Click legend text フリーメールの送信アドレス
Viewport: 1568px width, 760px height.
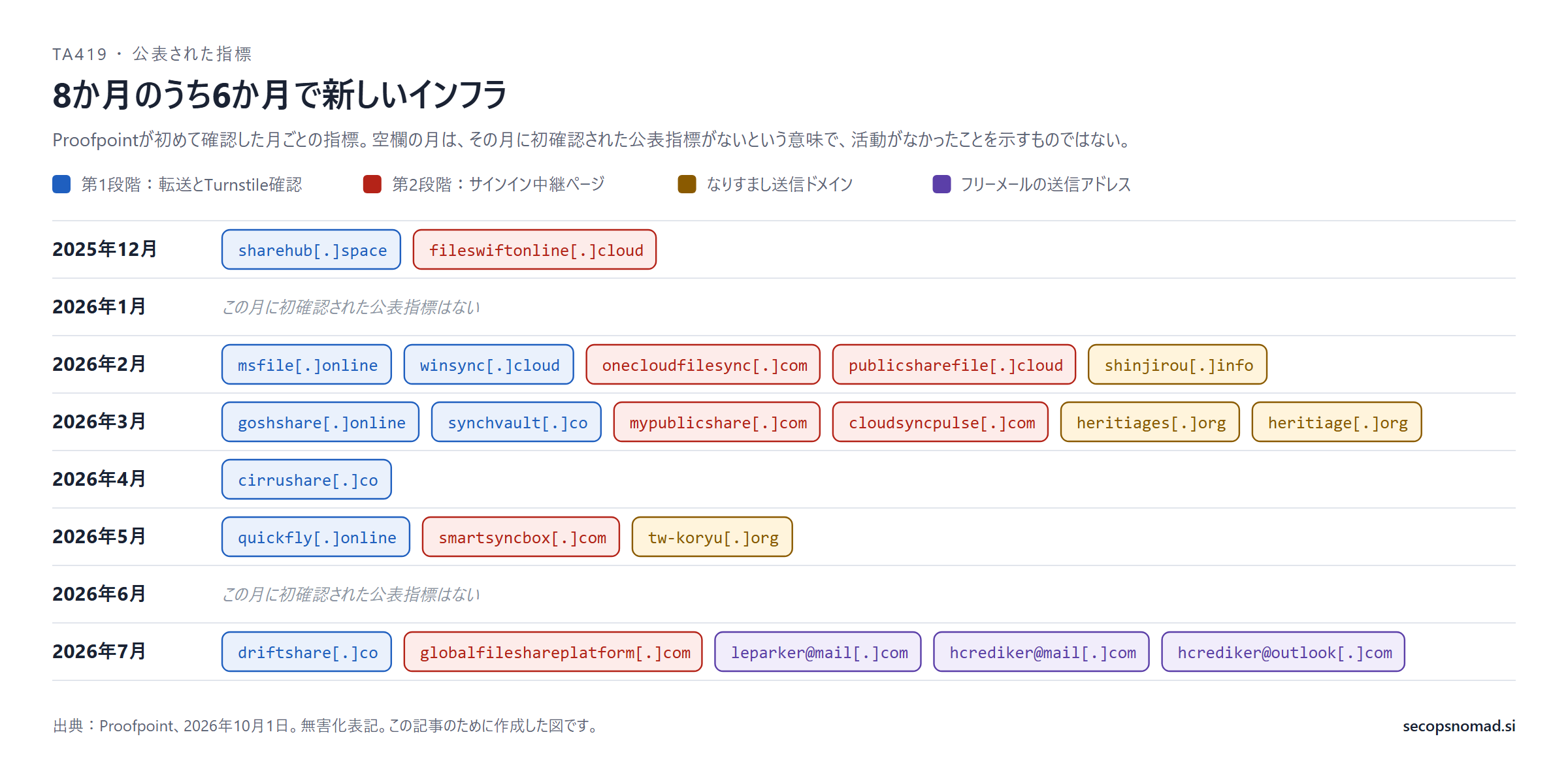coord(1045,185)
